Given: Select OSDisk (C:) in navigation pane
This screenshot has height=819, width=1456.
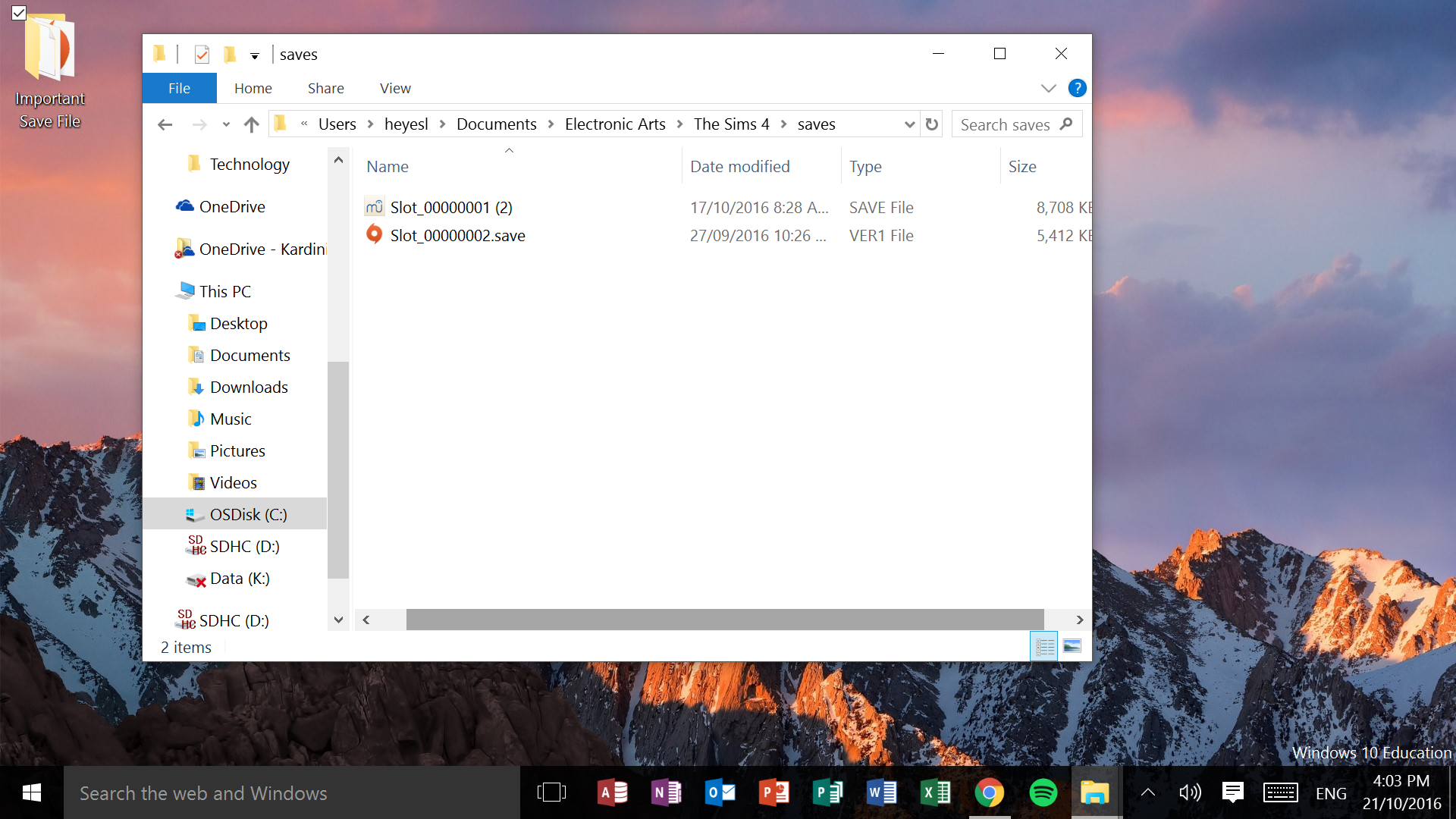Looking at the screenshot, I should coord(235,514).
